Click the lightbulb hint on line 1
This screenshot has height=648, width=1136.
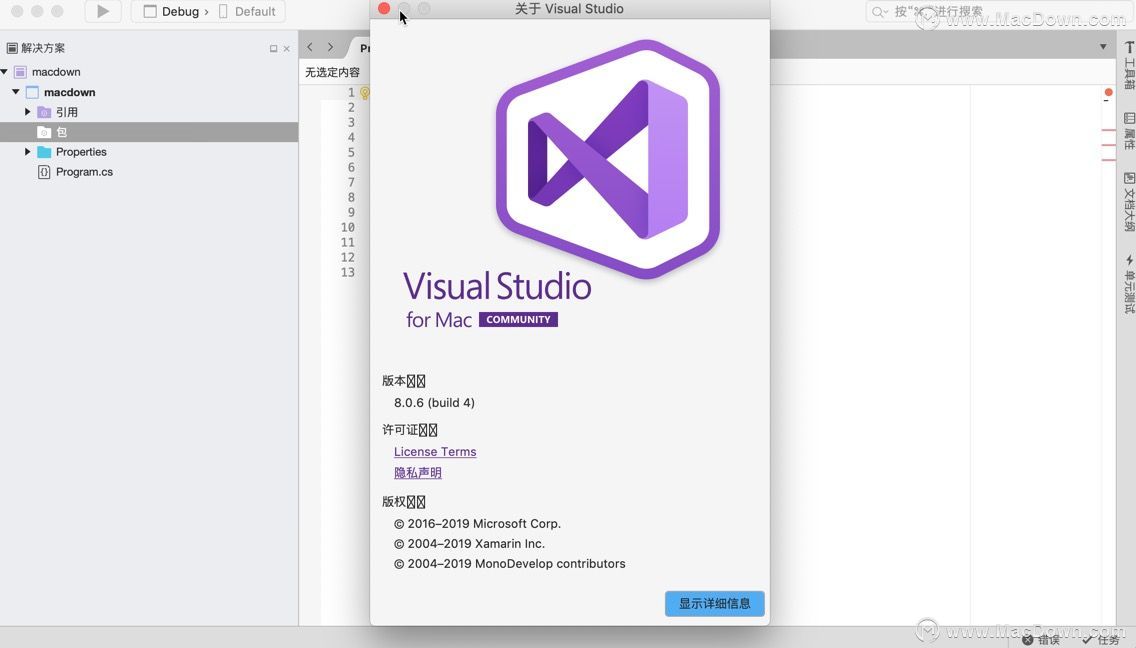tap(365, 93)
